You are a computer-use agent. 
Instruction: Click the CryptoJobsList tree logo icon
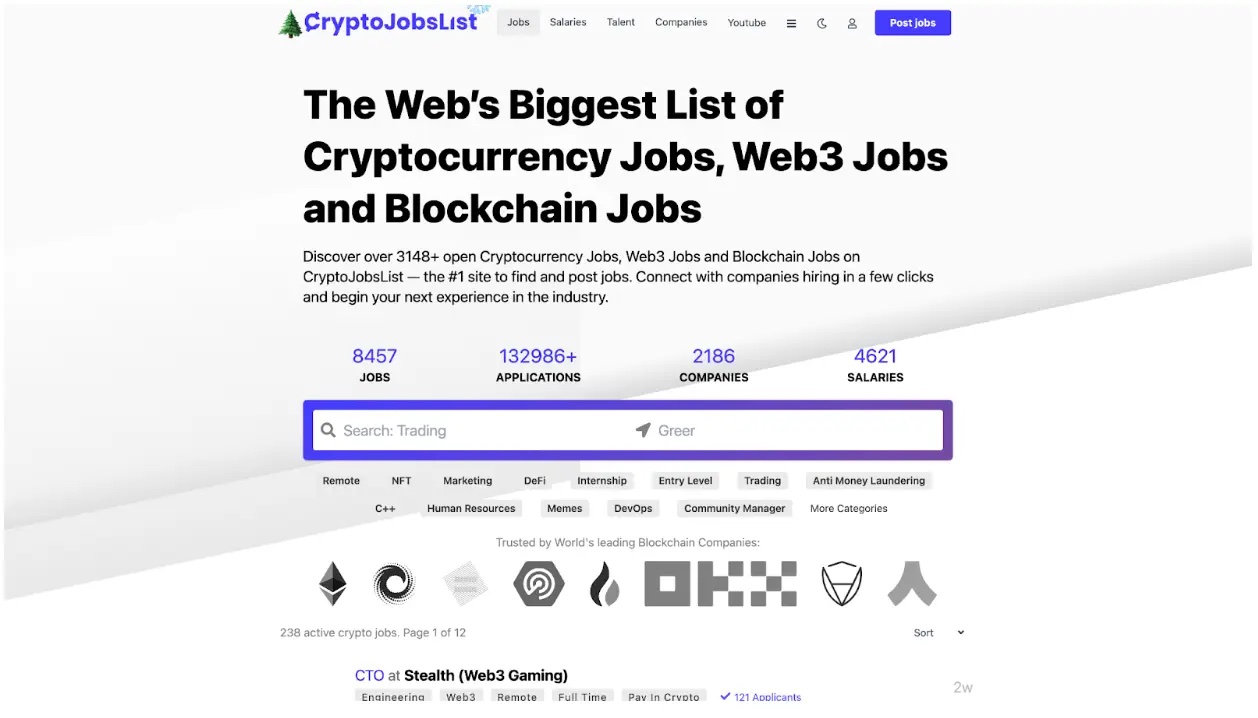291,21
